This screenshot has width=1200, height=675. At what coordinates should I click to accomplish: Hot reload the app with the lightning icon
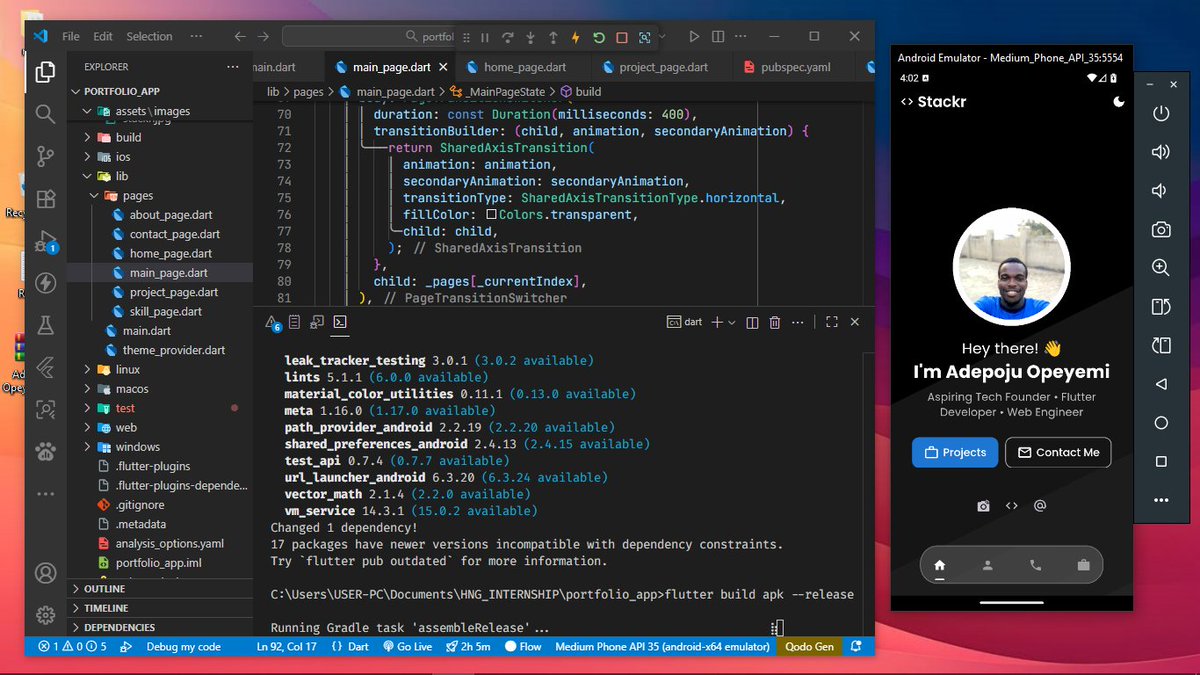(575, 37)
